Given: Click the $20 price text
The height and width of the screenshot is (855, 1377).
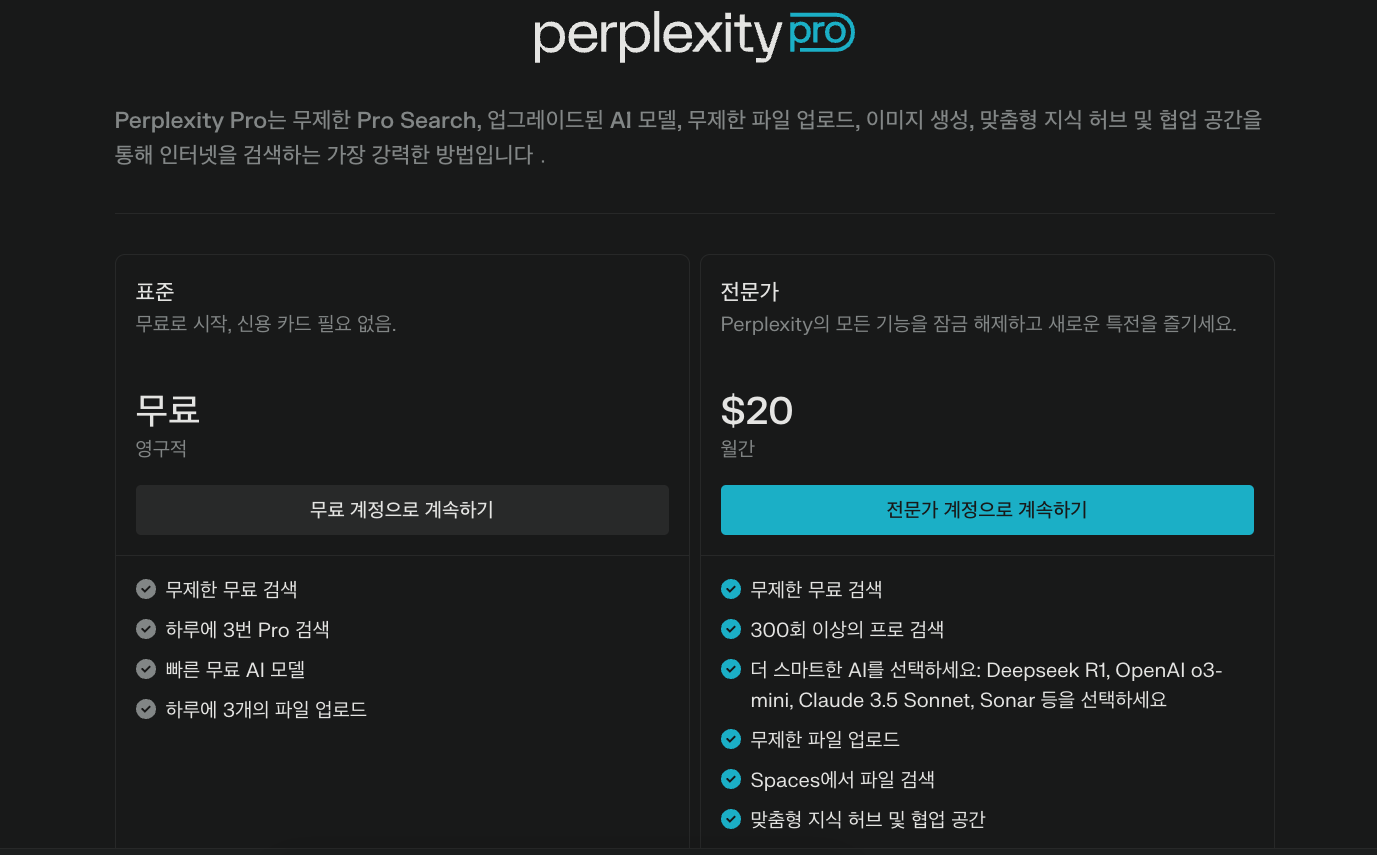Looking at the screenshot, I should pyautogui.click(x=757, y=411).
